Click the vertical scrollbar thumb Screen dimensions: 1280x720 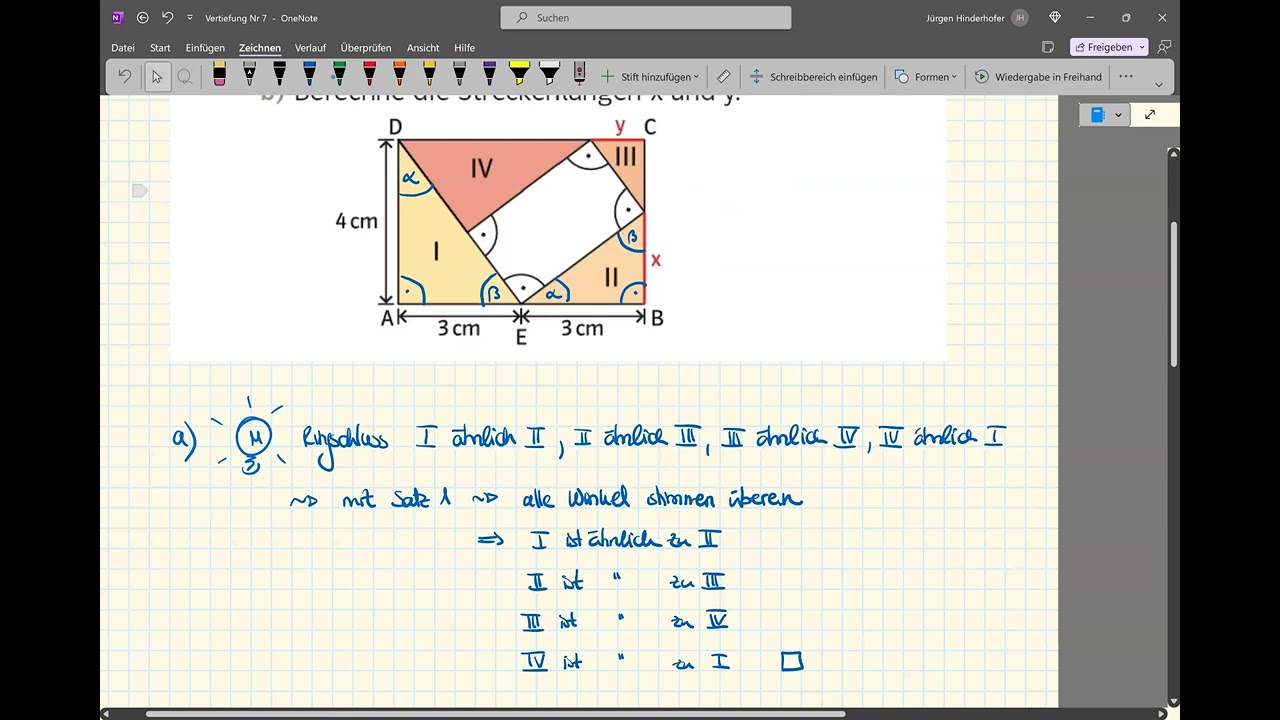click(1174, 294)
